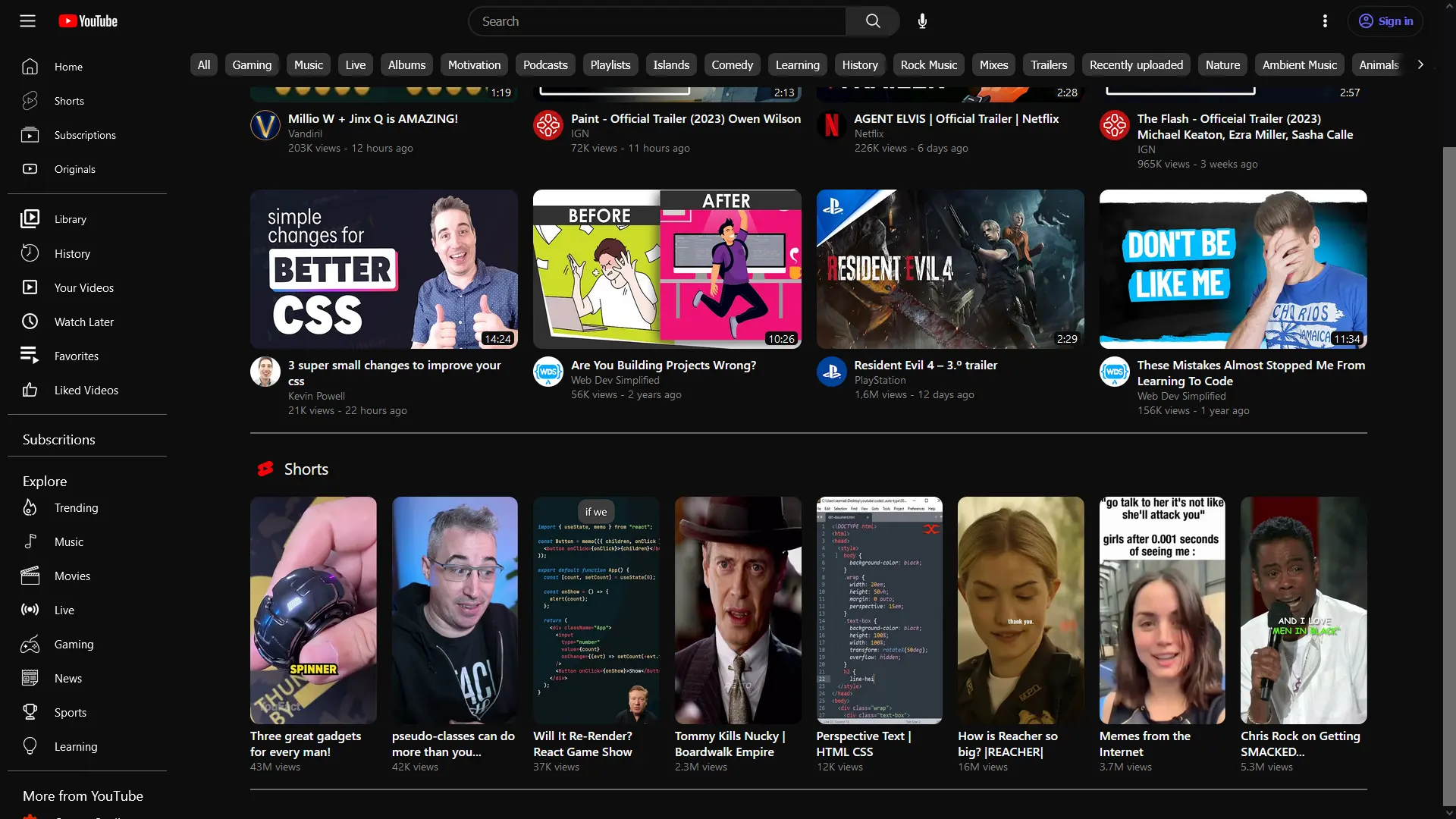Open Perspective Text HTML CSS short
The image size is (1456, 819).
[880, 610]
